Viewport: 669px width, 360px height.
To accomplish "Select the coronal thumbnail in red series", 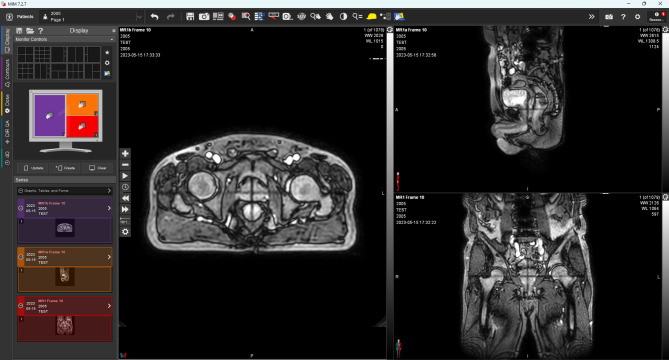I will (65, 325).
